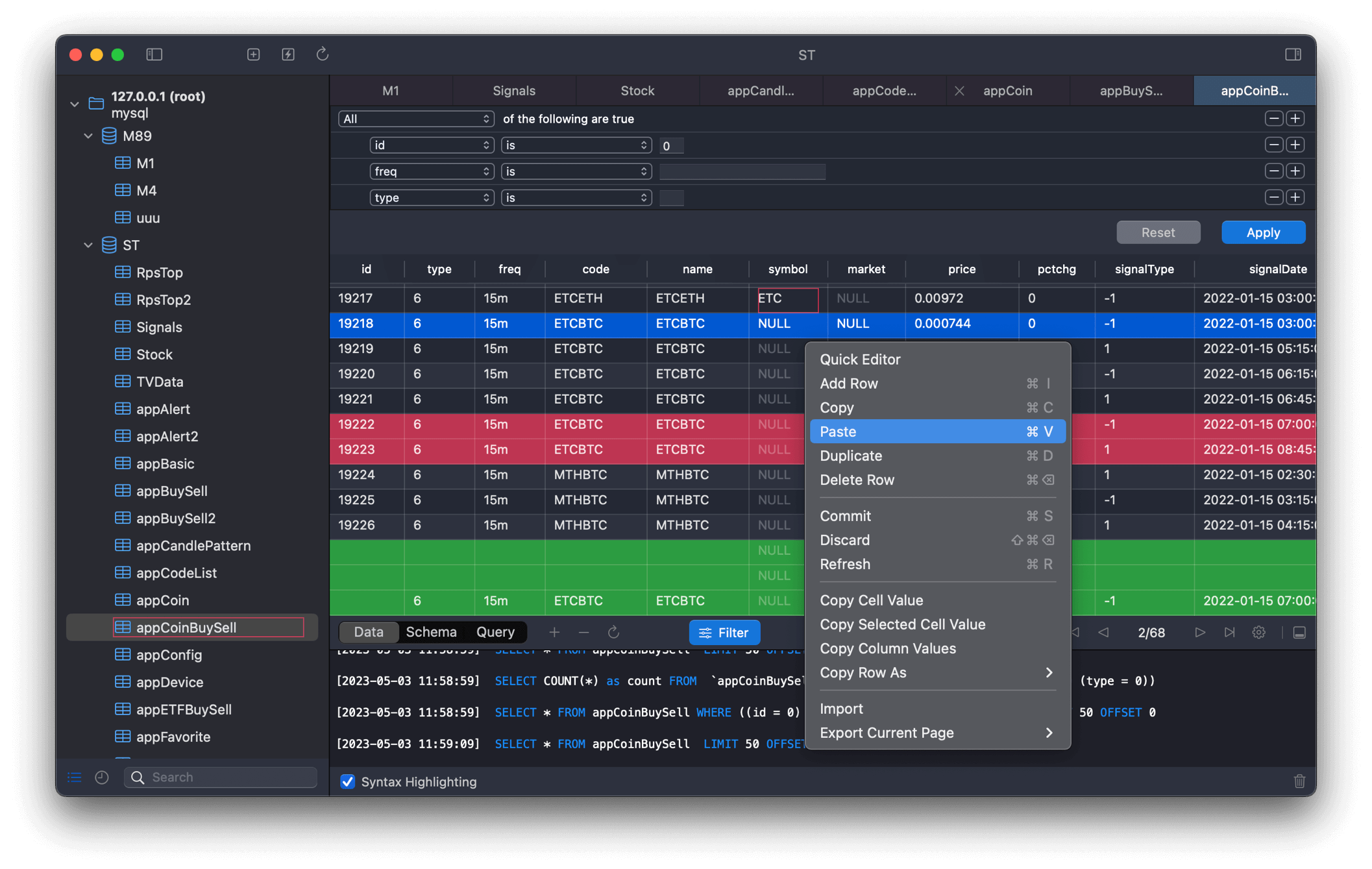Click the price column header
Viewport: 1372px width, 869px height.
click(961, 269)
